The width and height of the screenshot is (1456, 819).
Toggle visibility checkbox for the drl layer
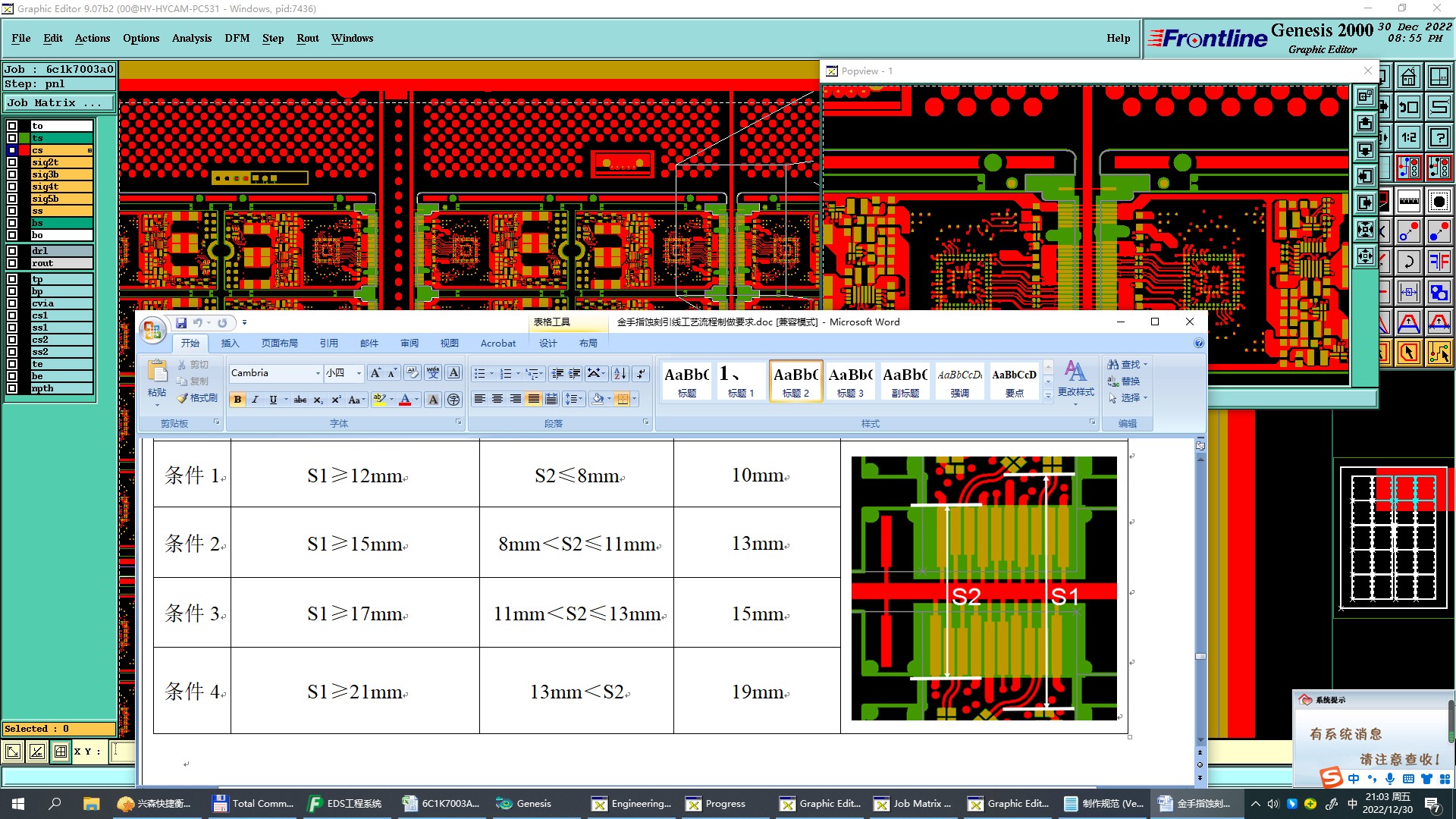(12, 251)
